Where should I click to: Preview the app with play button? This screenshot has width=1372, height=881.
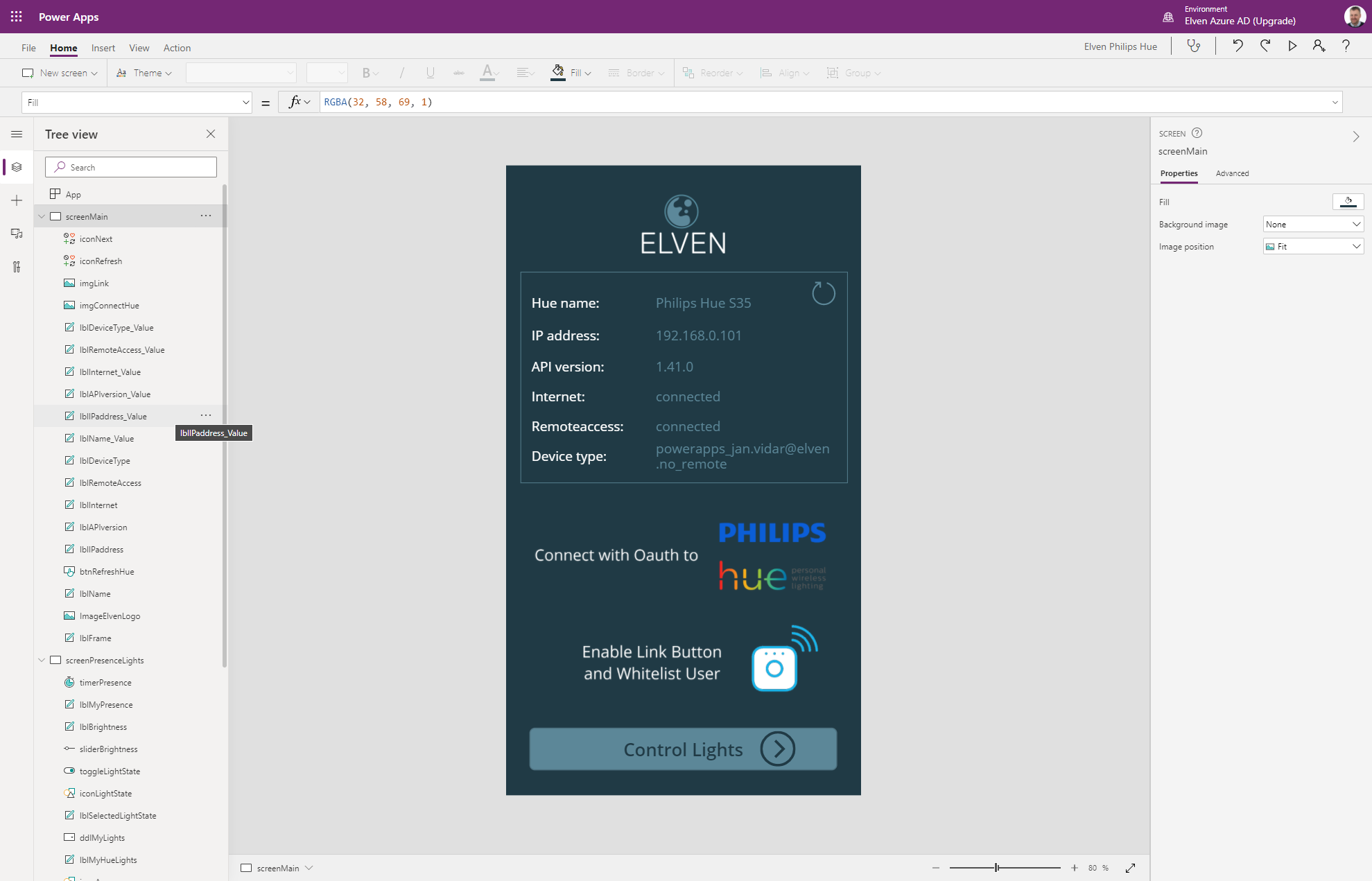tap(1292, 46)
